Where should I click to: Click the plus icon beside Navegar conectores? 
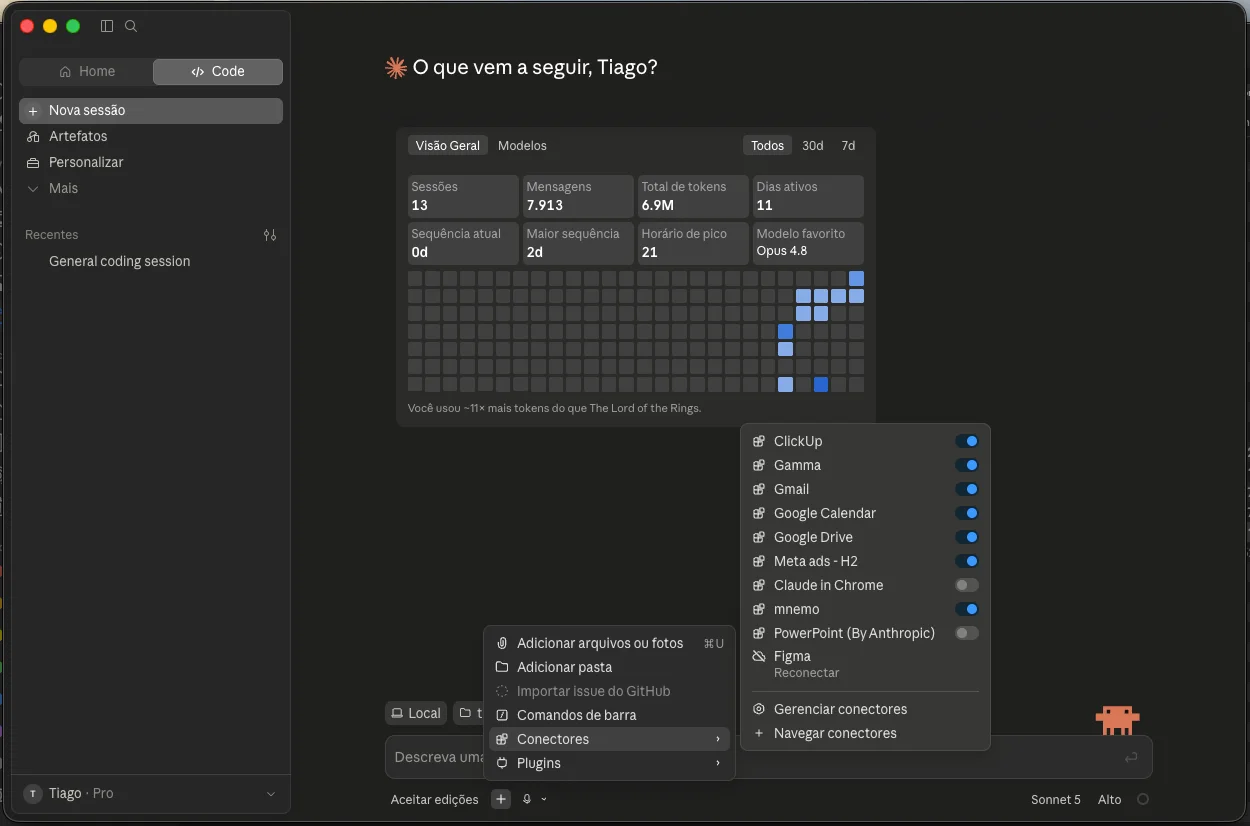[759, 733]
